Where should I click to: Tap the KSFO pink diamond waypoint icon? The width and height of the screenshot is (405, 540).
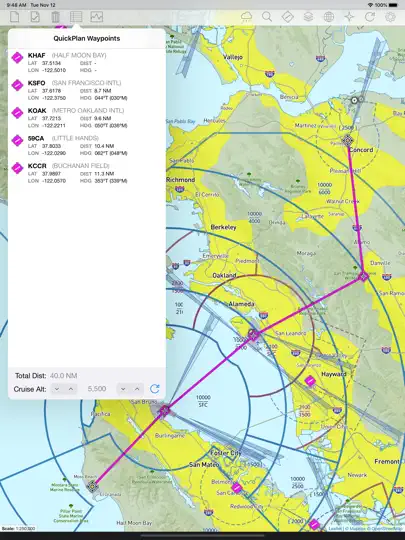click(x=17, y=85)
